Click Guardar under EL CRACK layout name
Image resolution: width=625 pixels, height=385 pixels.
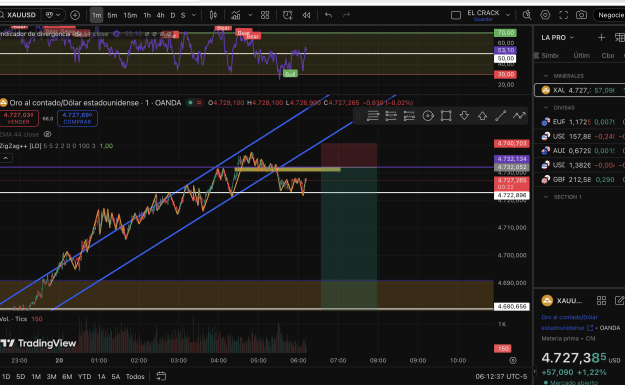click(x=483, y=19)
